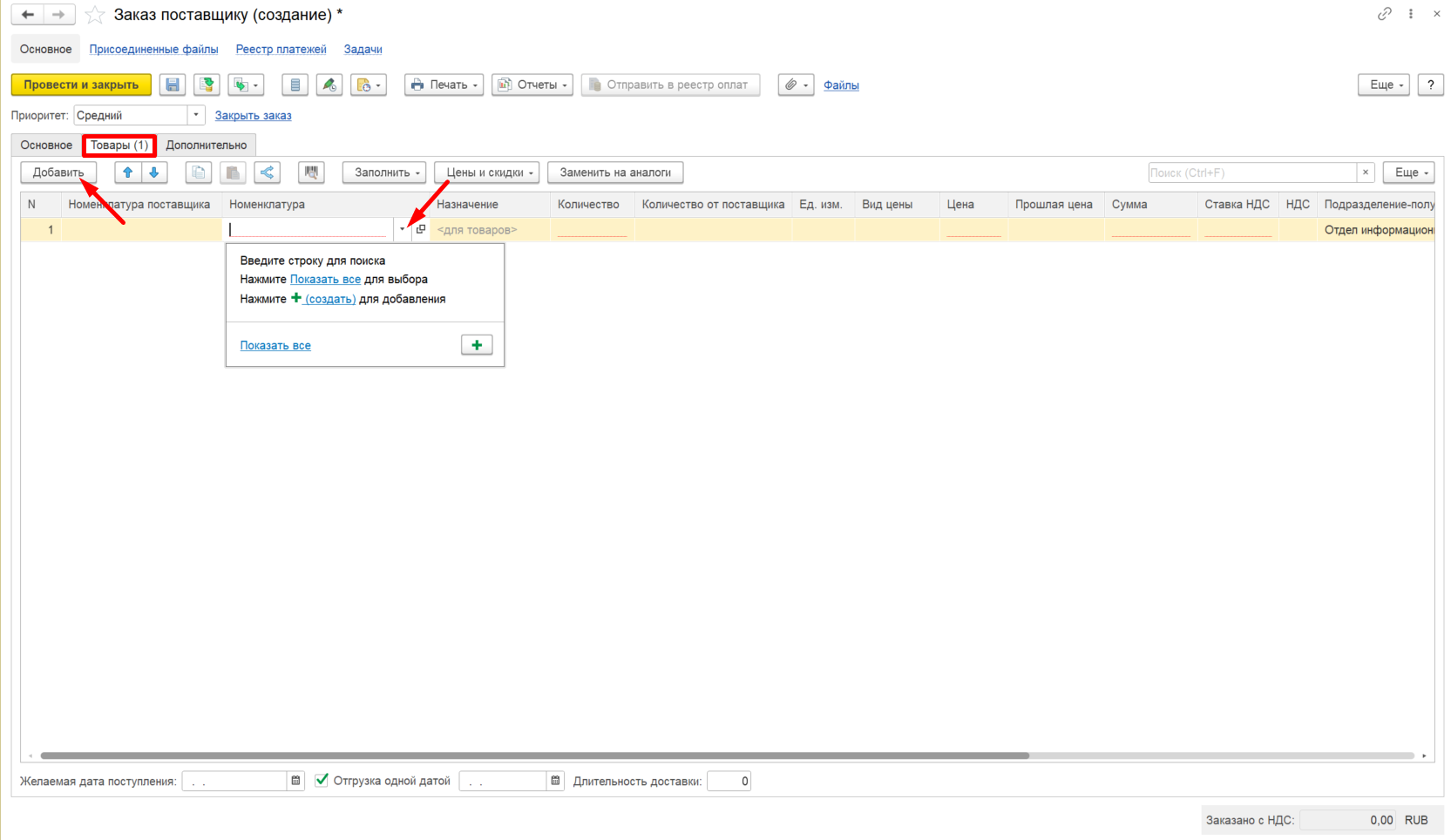1451x840 pixels.
Task: Click the Save (floppy disk) icon
Action: (173, 85)
